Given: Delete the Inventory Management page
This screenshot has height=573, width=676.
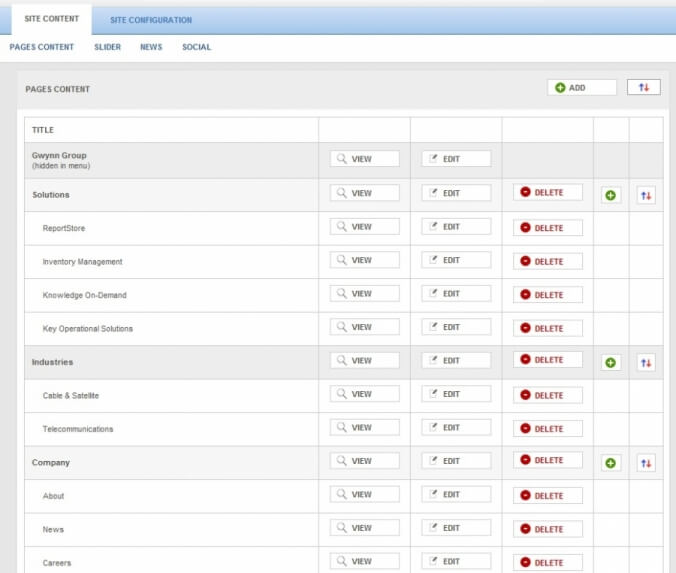Looking at the screenshot, I should coord(548,262).
